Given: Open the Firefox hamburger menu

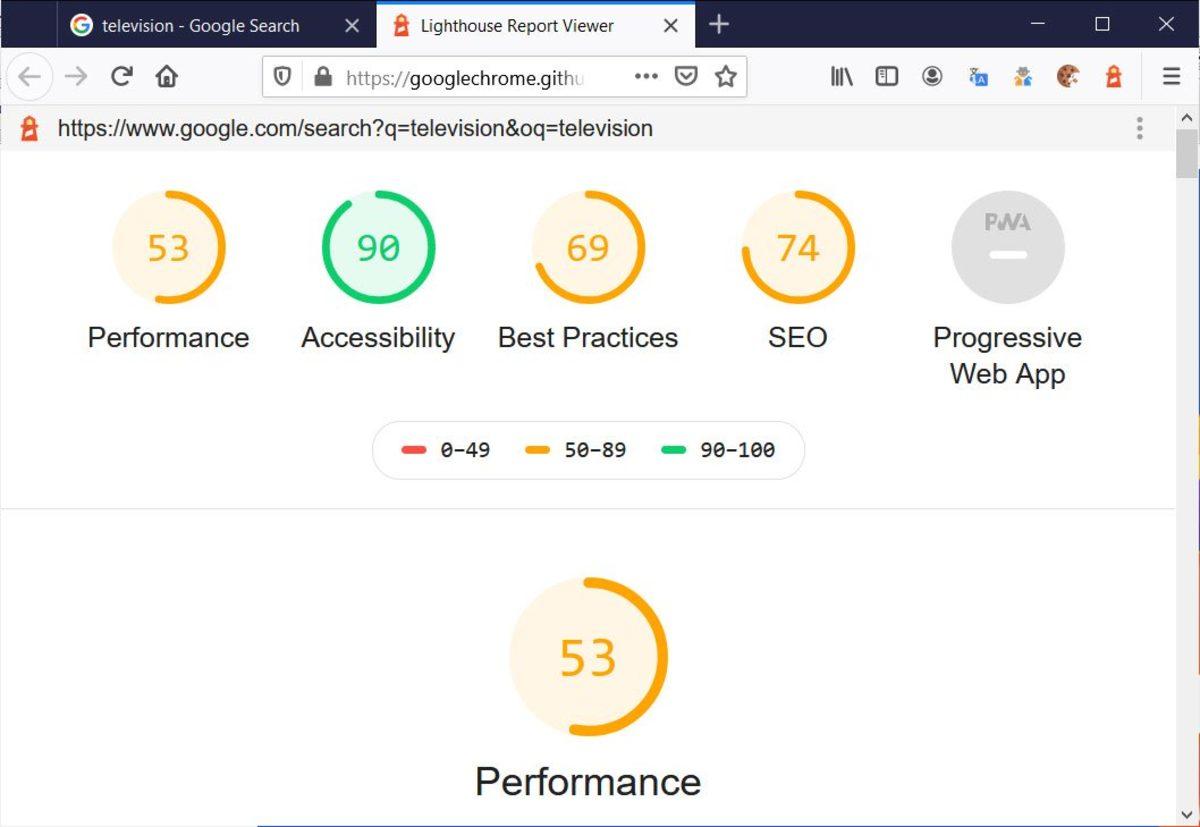Looking at the screenshot, I should coord(1170,76).
